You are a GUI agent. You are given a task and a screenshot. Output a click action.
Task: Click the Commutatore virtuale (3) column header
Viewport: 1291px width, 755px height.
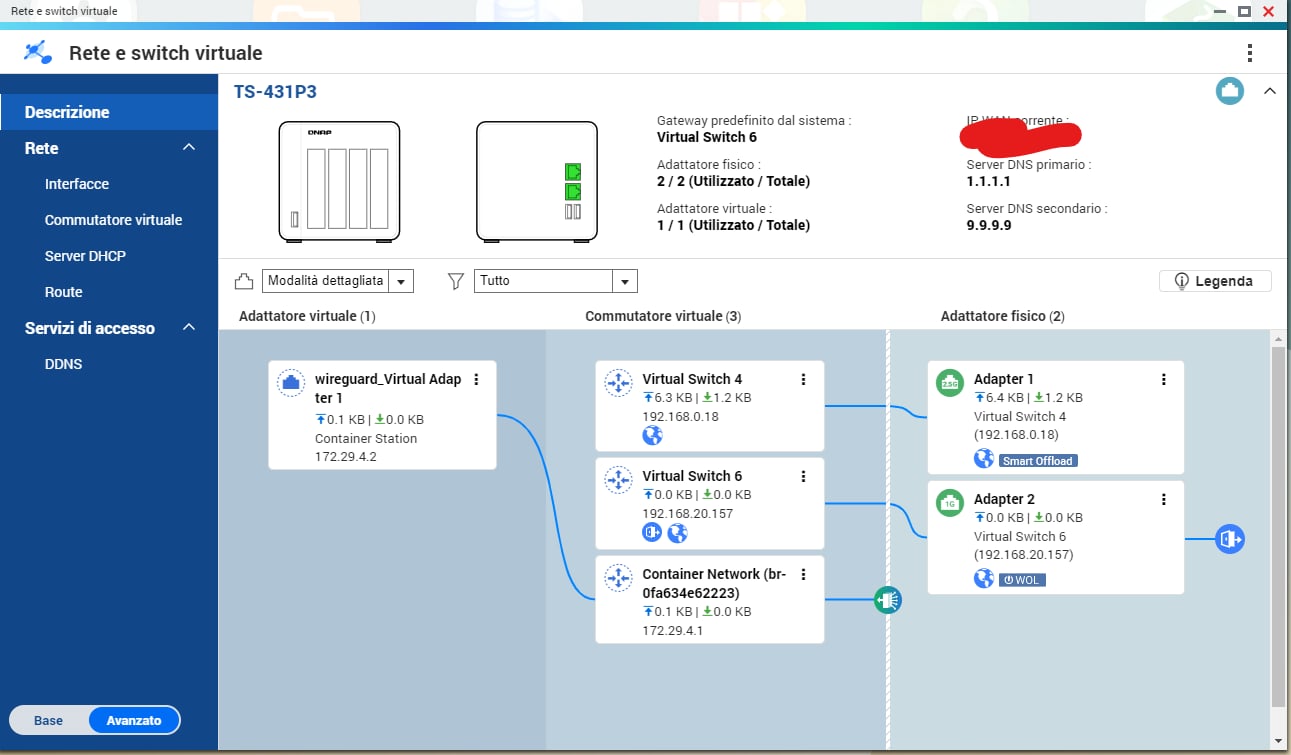(x=663, y=316)
